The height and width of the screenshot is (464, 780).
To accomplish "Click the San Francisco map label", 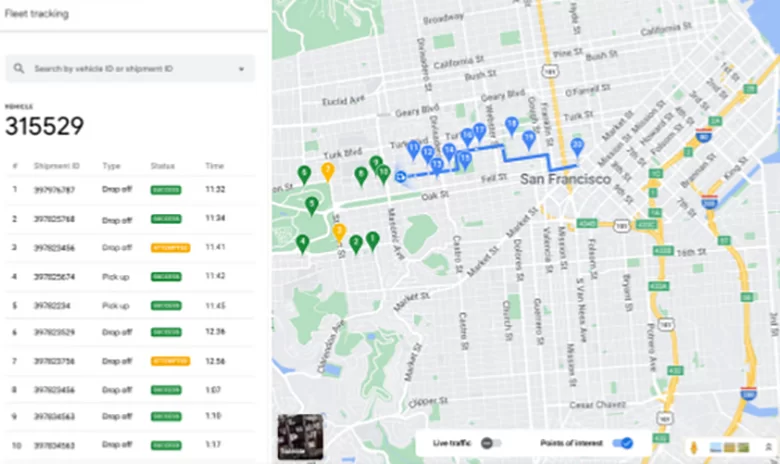I will pyautogui.click(x=565, y=179).
